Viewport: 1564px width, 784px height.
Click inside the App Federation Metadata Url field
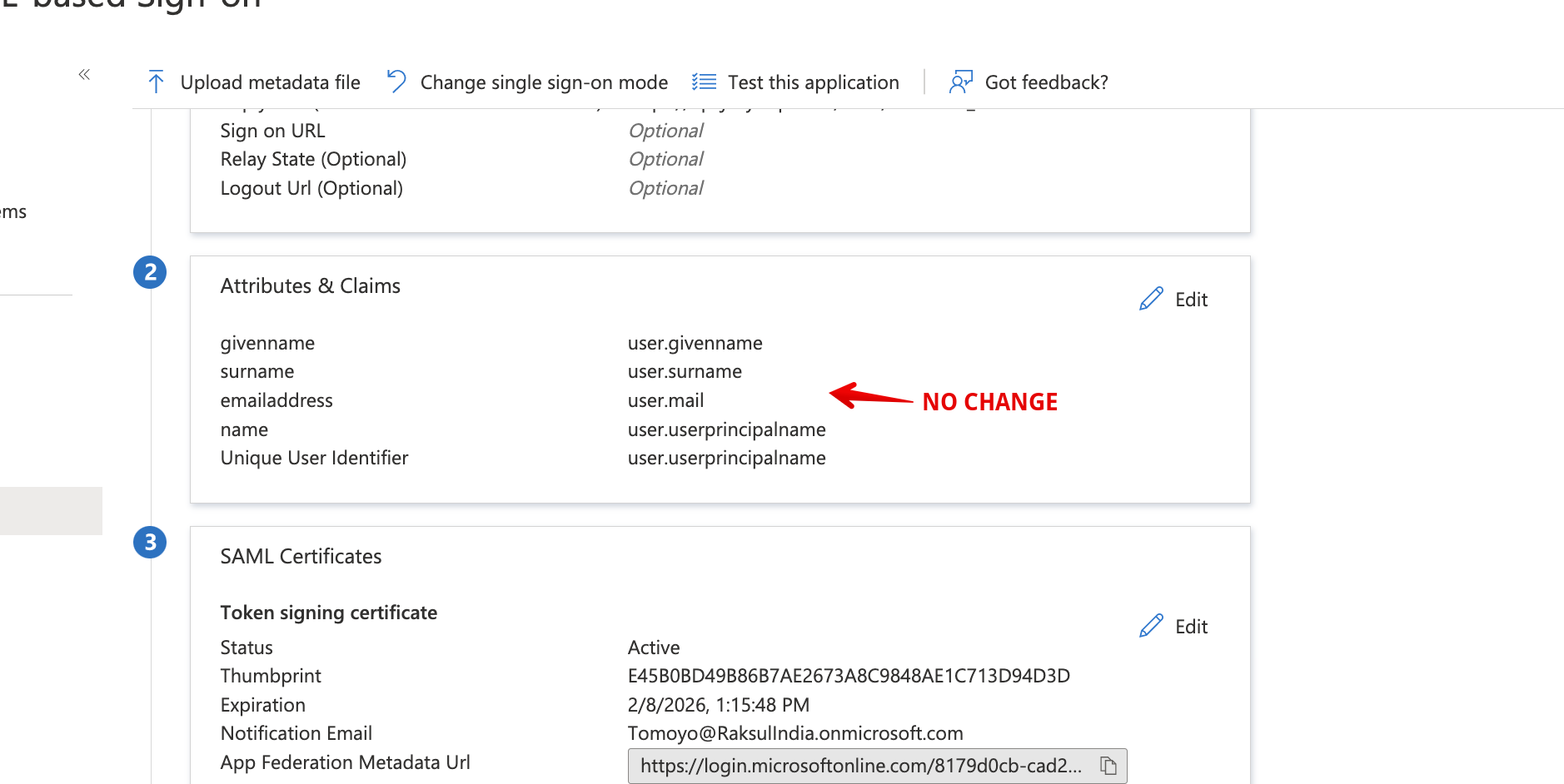859,766
